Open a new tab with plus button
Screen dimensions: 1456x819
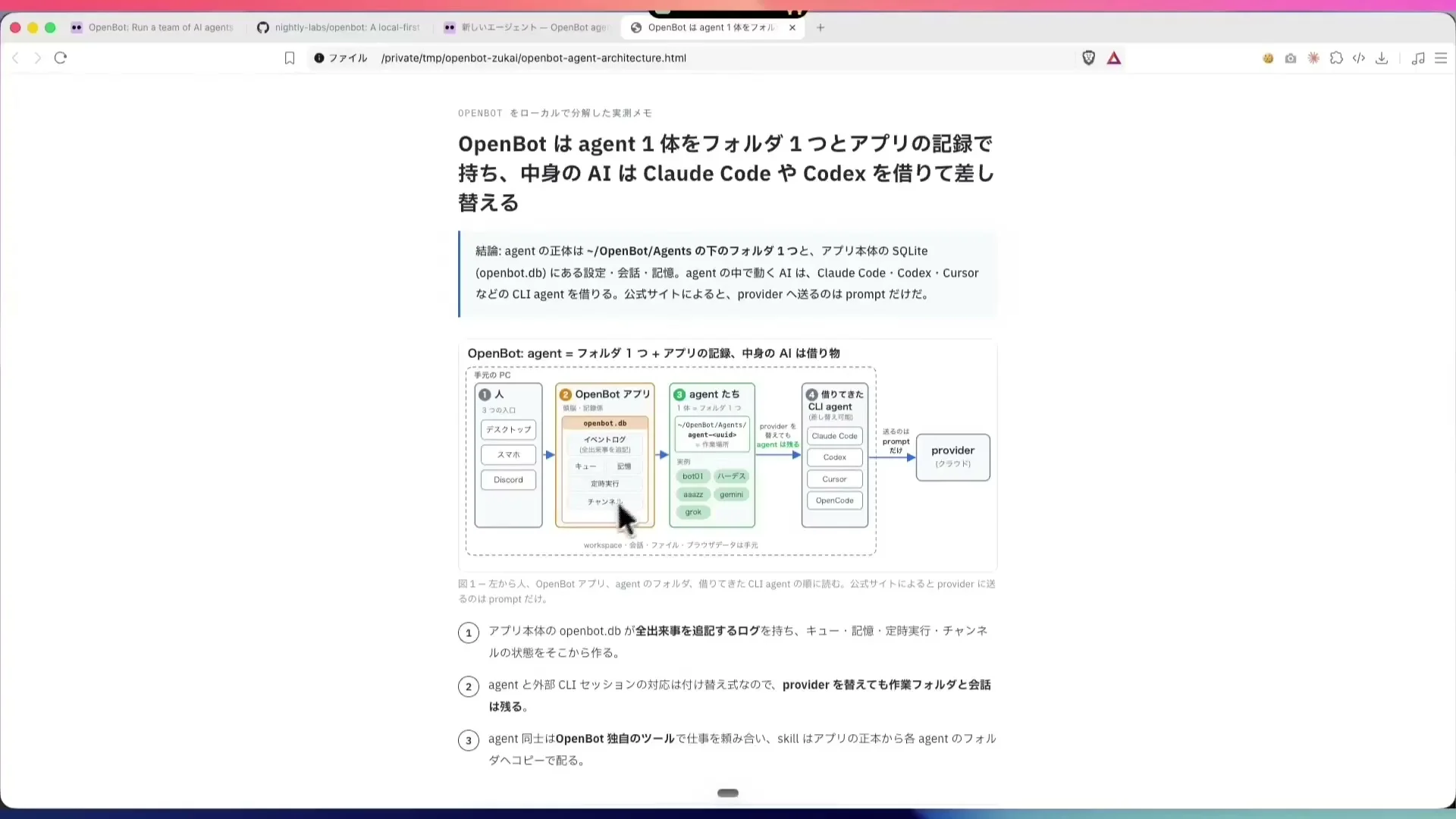click(x=821, y=27)
